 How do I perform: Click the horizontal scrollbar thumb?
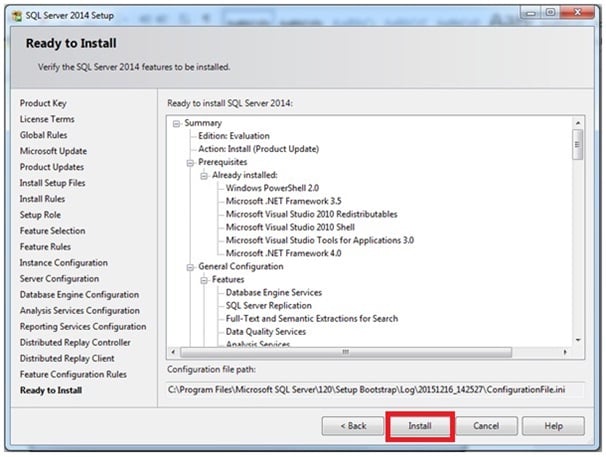click(346, 352)
